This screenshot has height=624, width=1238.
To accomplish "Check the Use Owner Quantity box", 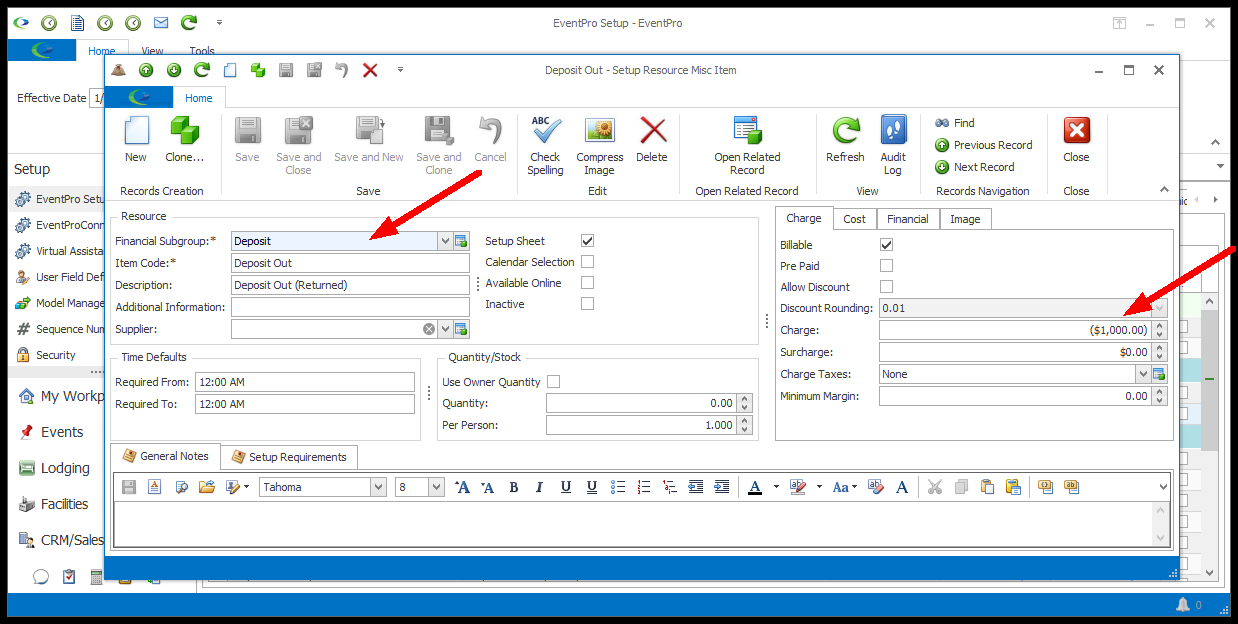I will tap(554, 382).
